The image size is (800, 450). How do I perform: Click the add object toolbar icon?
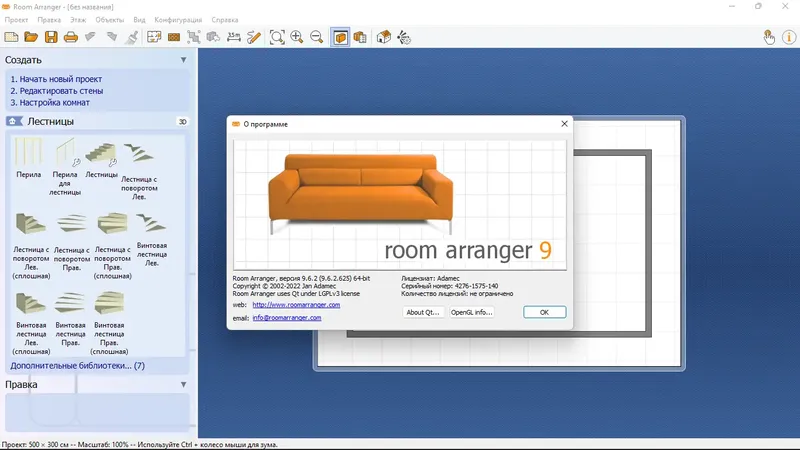click(x=213, y=37)
